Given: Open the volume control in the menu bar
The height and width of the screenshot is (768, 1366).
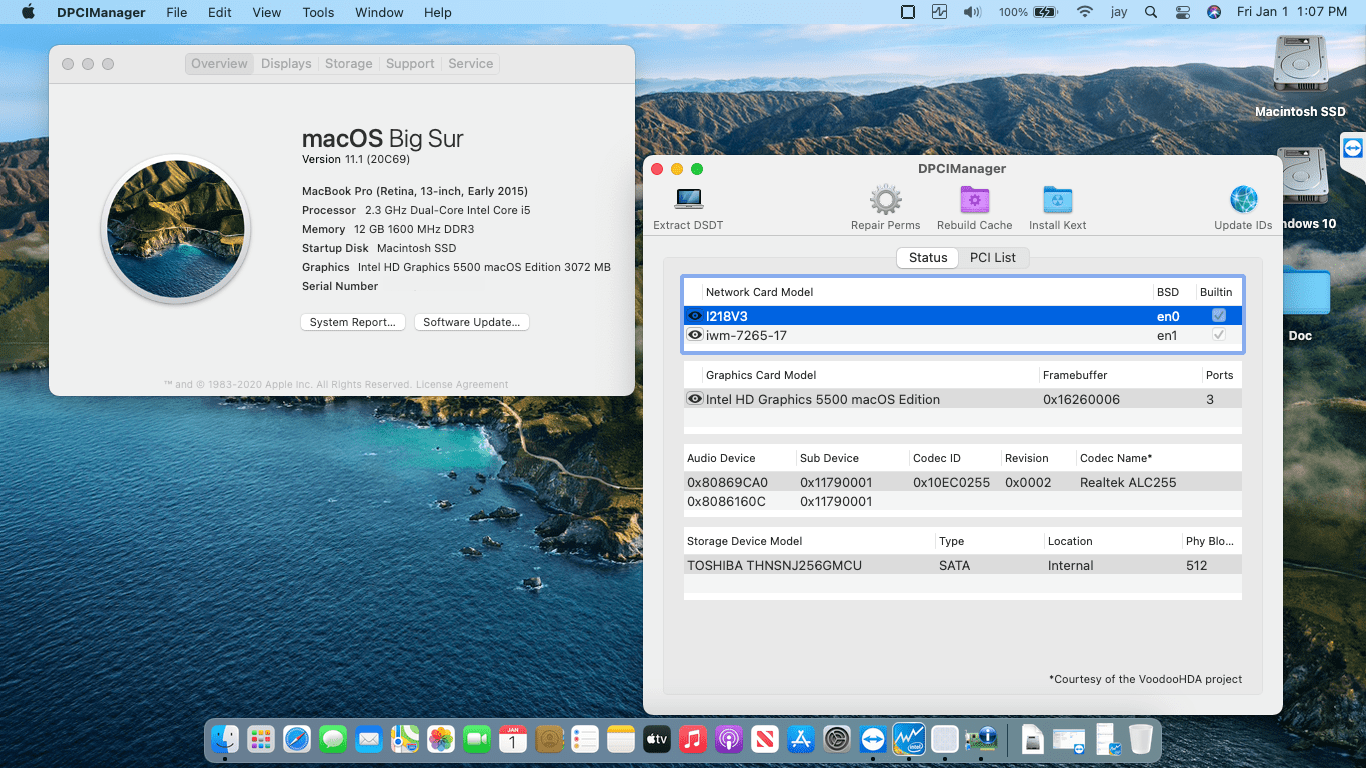Looking at the screenshot, I should click(971, 12).
